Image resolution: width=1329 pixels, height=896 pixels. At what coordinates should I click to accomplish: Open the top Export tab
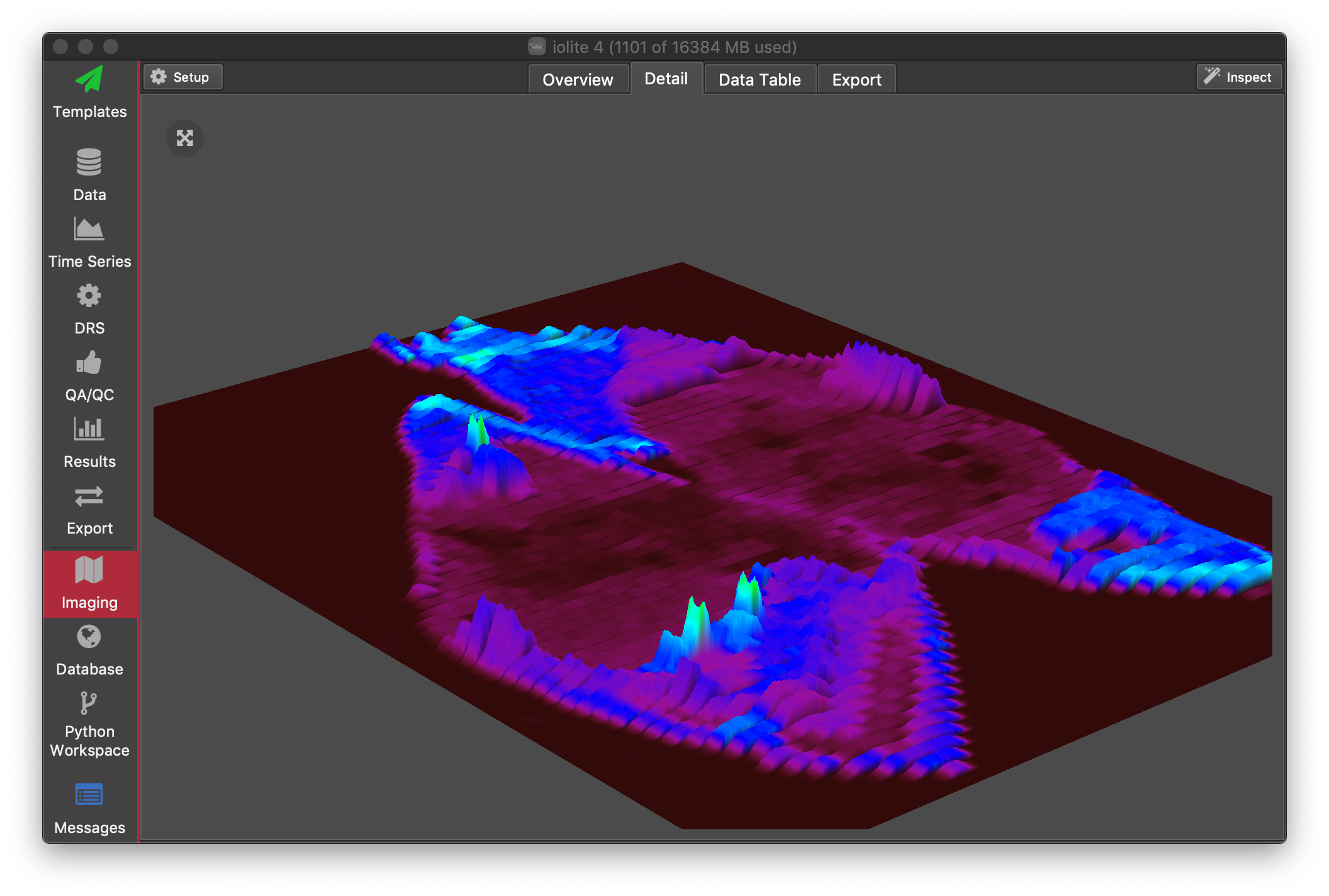coord(856,79)
